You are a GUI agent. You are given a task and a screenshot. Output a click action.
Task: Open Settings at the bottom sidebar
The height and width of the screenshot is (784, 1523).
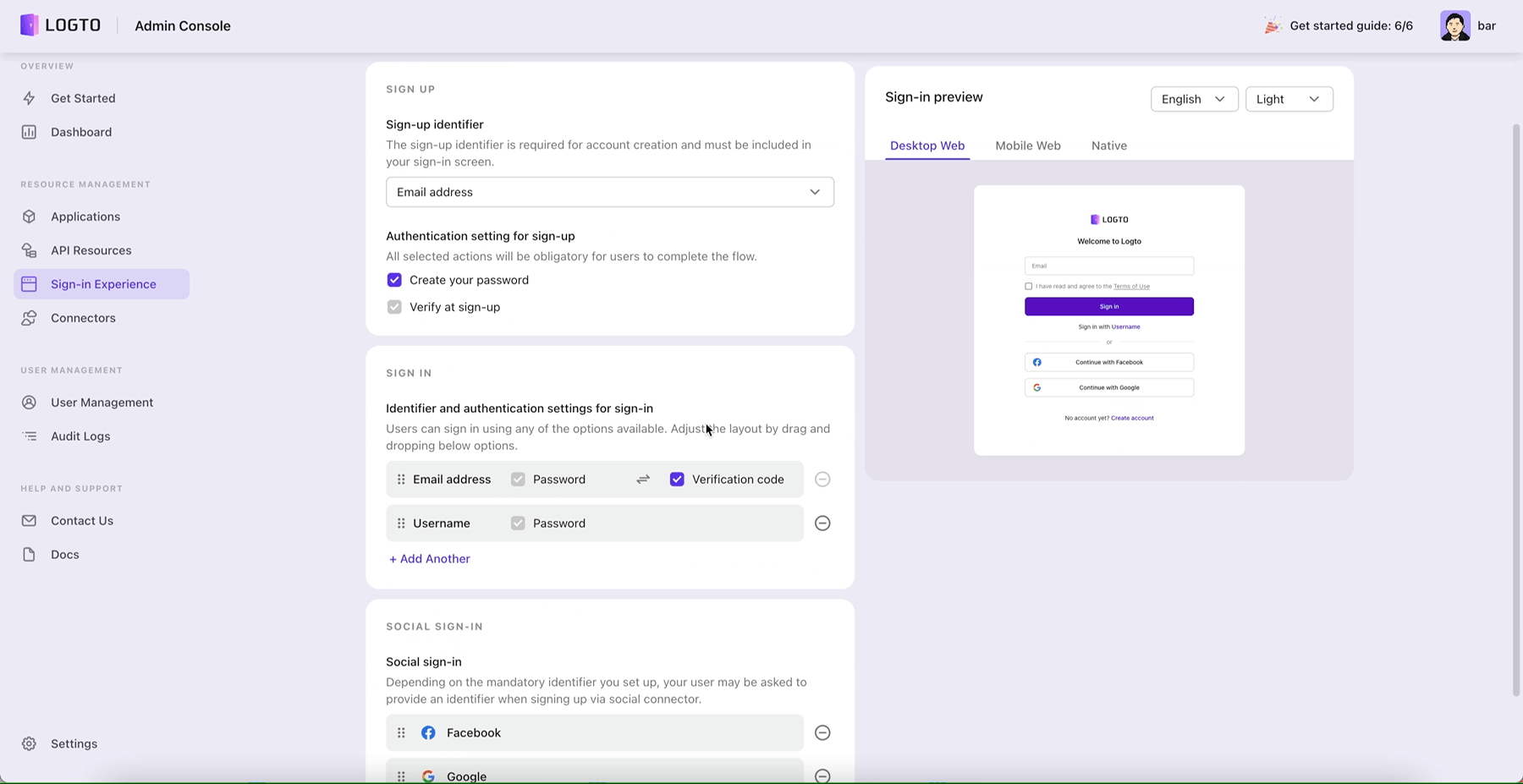(x=74, y=743)
